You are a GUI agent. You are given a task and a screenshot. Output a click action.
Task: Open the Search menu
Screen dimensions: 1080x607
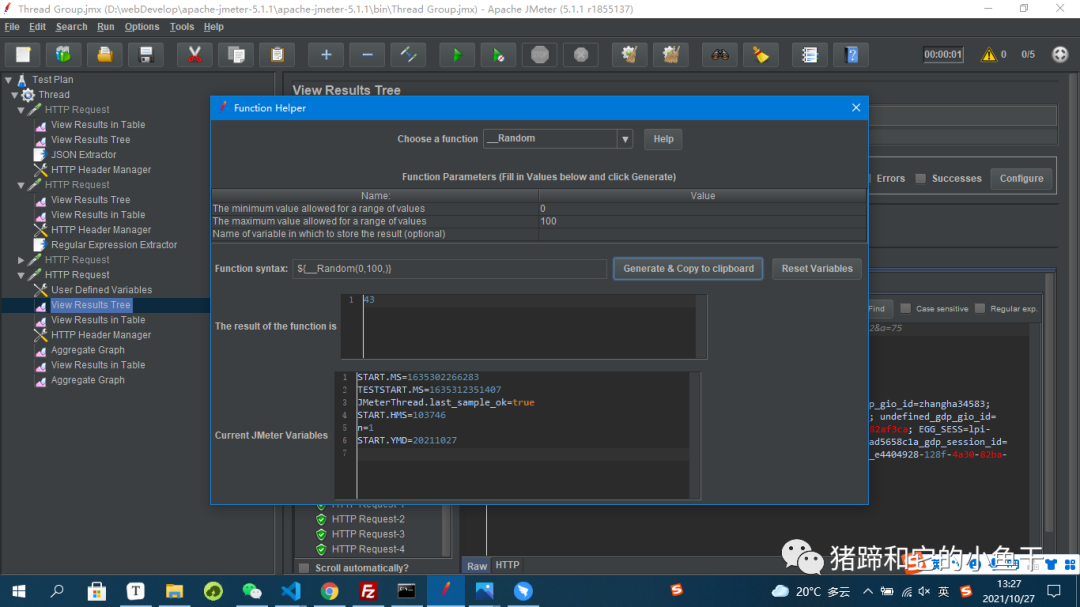[x=72, y=27]
